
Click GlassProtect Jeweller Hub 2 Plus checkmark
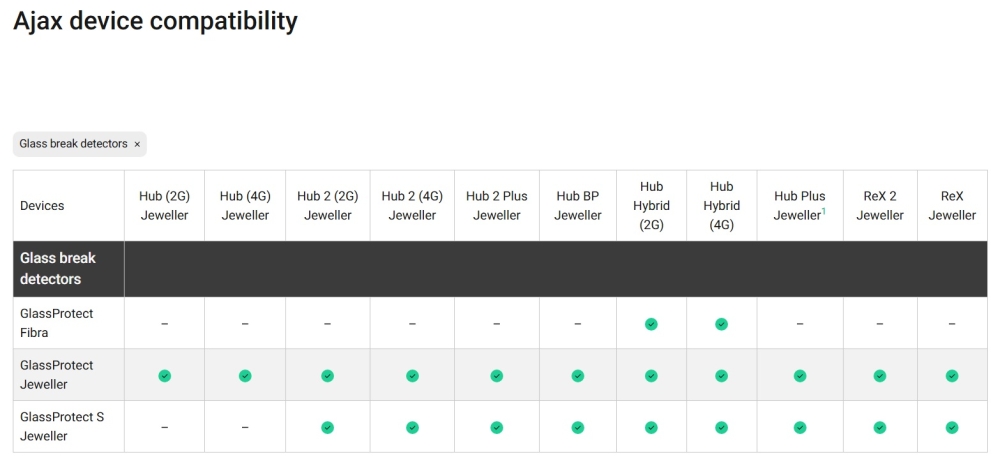tap(497, 376)
